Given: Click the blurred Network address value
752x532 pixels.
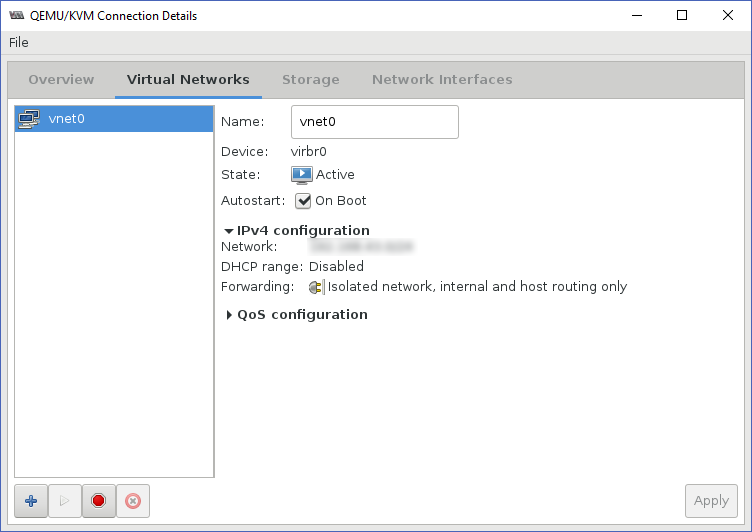Looking at the screenshot, I should (x=361, y=247).
